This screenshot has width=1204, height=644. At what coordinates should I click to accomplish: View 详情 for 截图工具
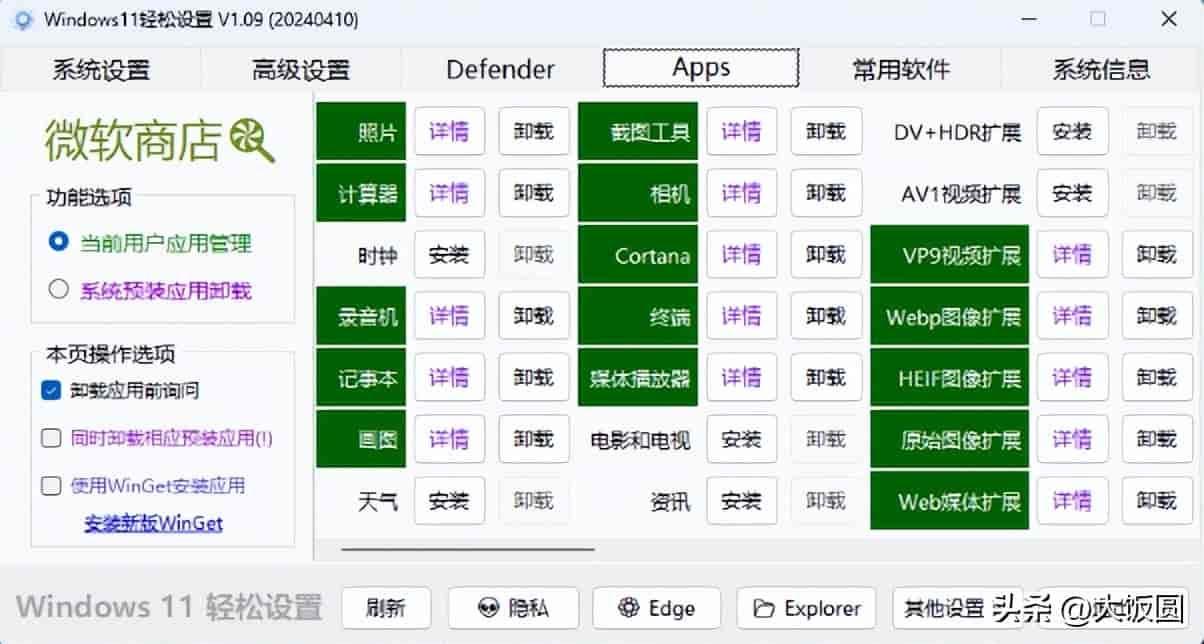[x=741, y=131]
